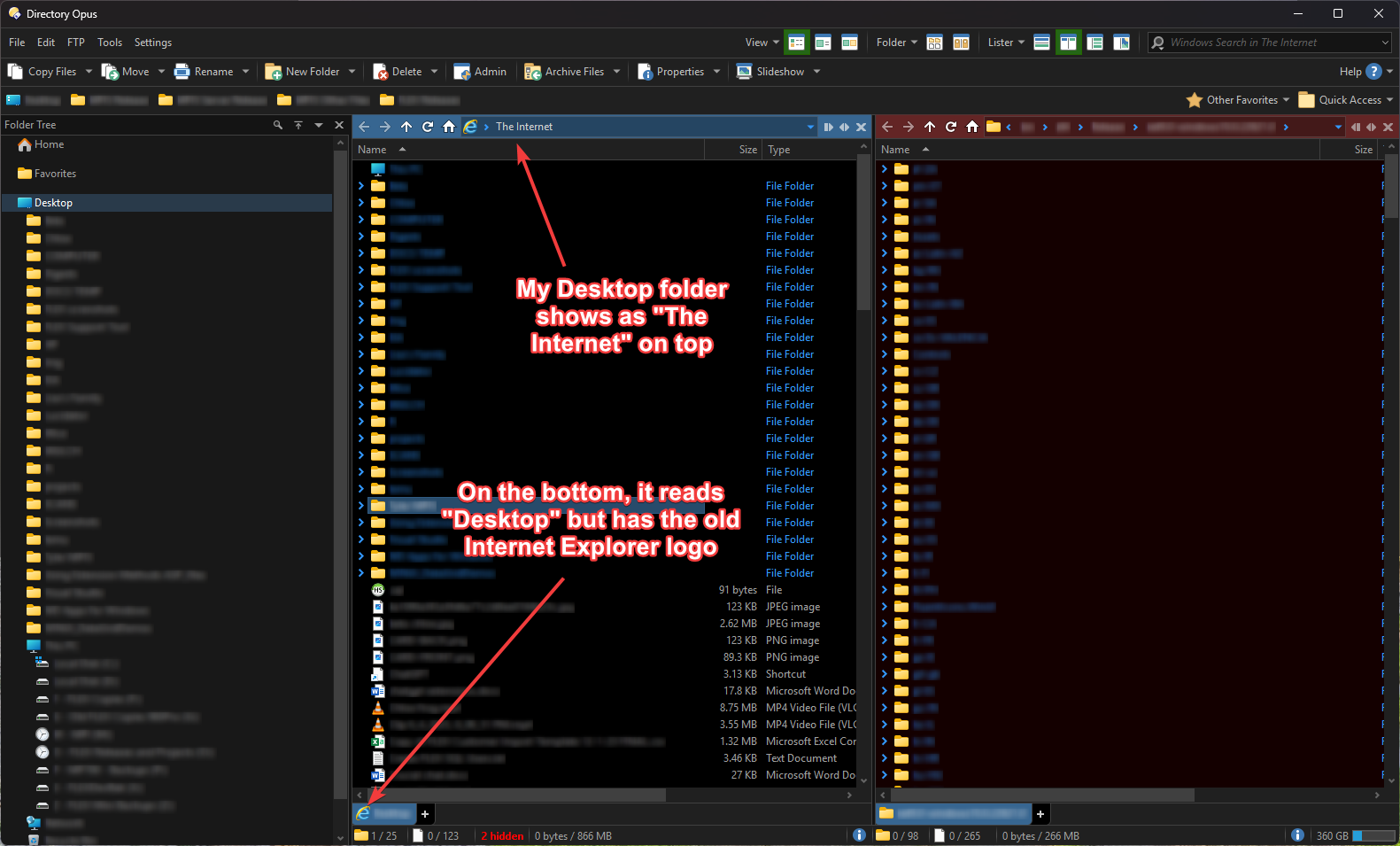Image resolution: width=1400 pixels, height=846 pixels.
Task: Open the Edit menu
Action: click(46, 43)
